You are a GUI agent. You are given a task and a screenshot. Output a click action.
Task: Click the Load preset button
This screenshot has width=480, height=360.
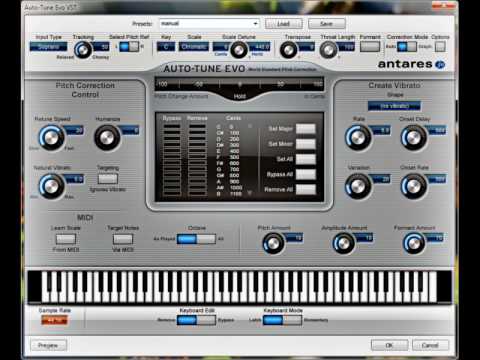coord(284,24)
